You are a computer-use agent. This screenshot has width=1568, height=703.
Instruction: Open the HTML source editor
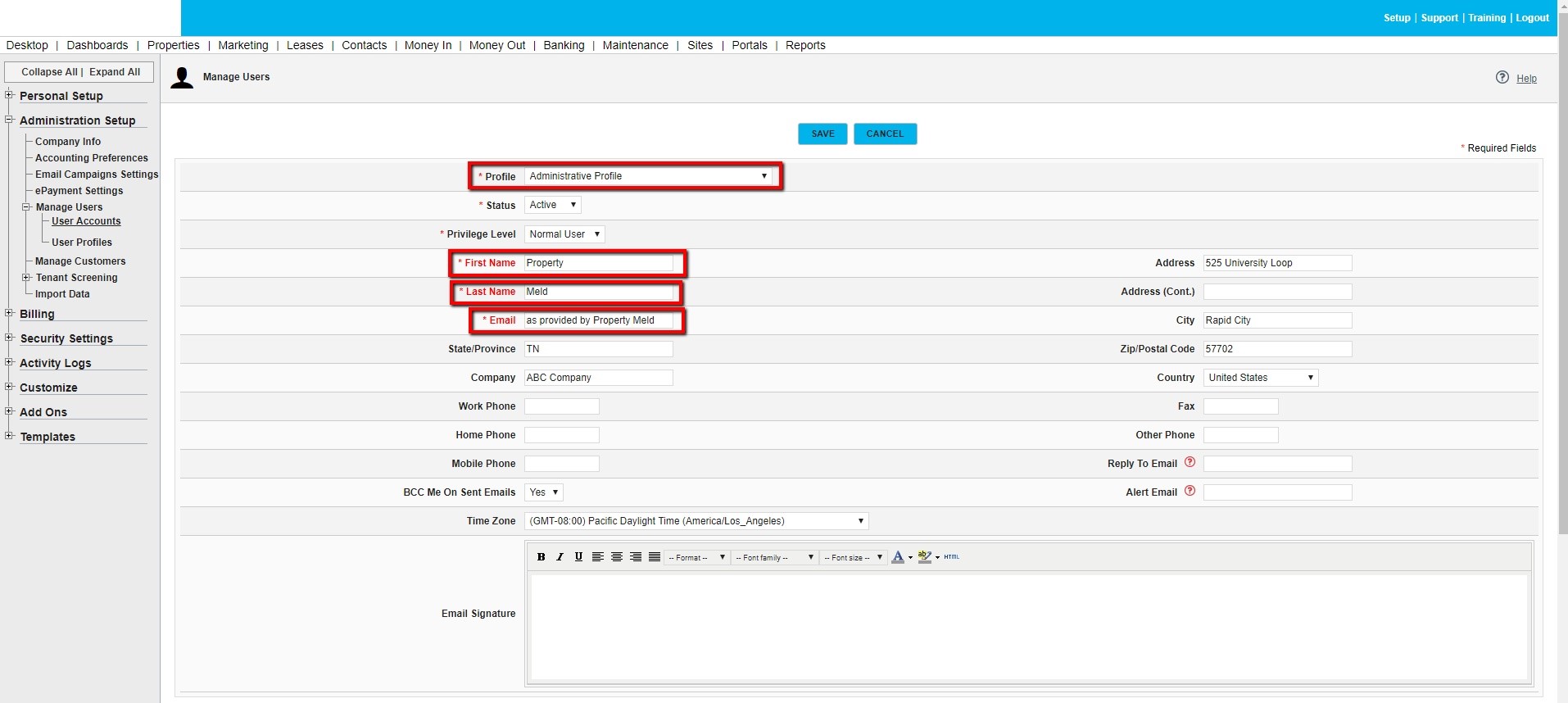point(951,557)
